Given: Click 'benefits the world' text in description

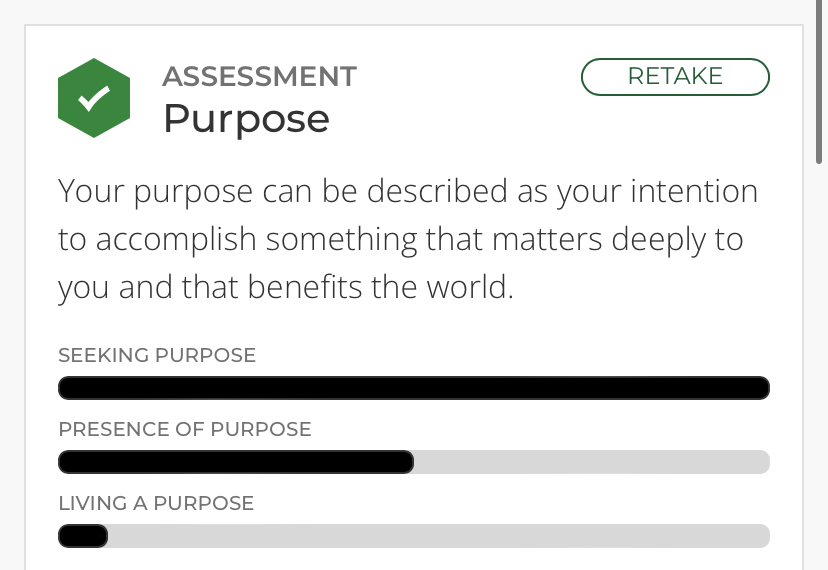Looking at the screenshot, I should click(380, 287).
